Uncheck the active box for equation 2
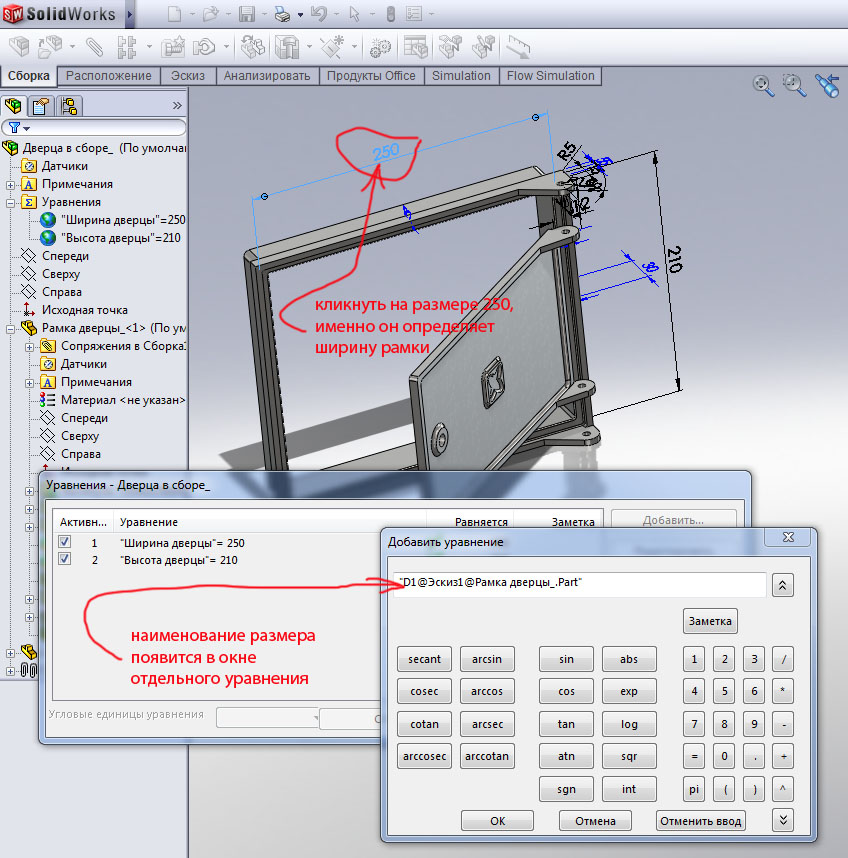The height and width of the screenshot is (858, 848). [65, 560]
